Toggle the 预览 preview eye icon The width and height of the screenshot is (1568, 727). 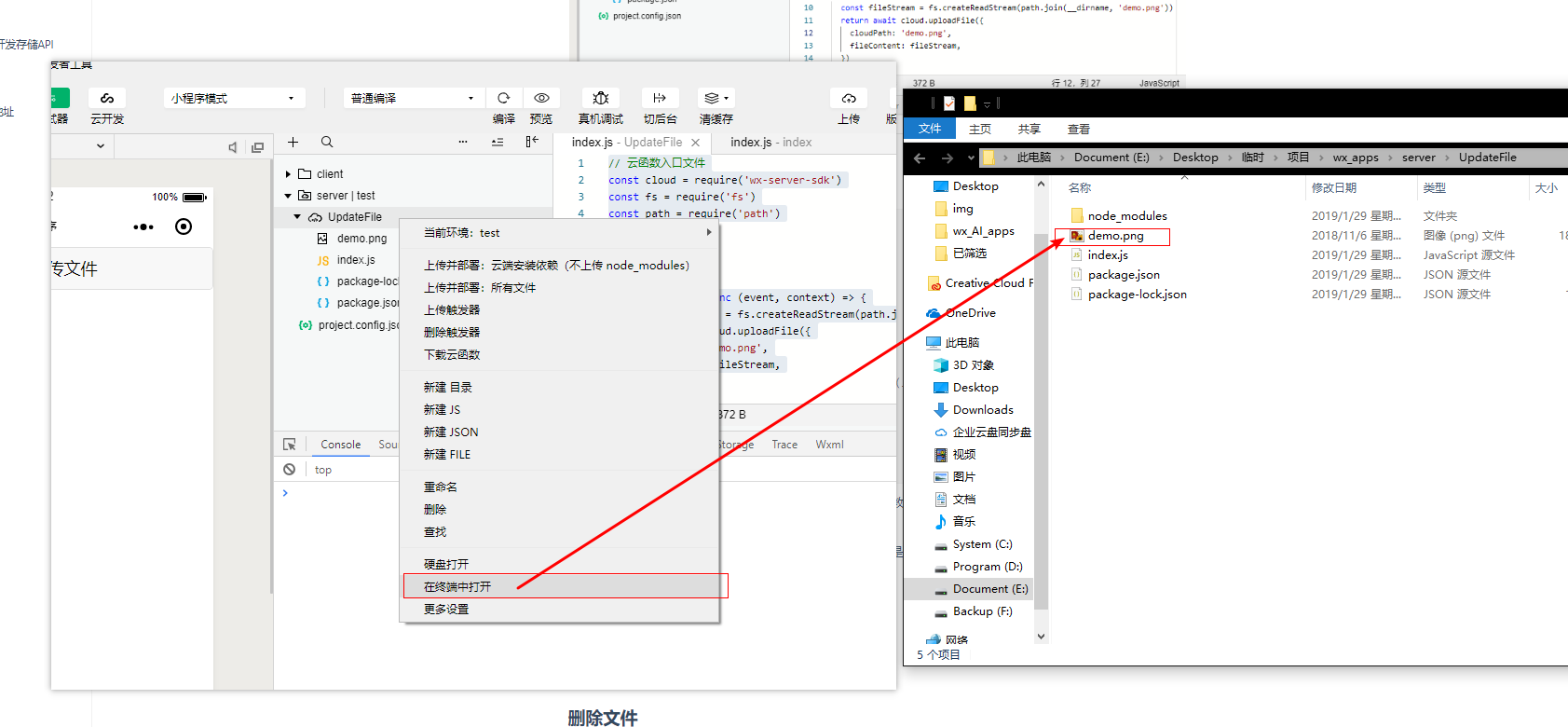click(x=541, y=98)
